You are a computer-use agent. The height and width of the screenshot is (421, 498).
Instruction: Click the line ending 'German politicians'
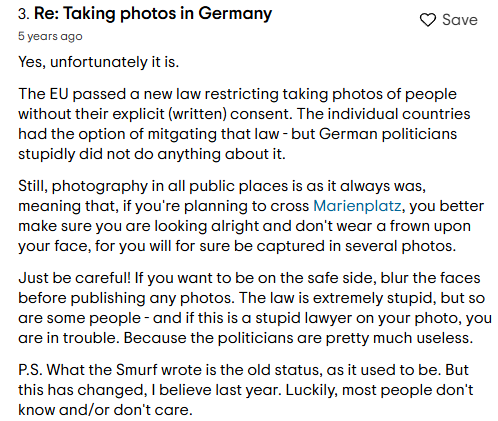(237, 134)
